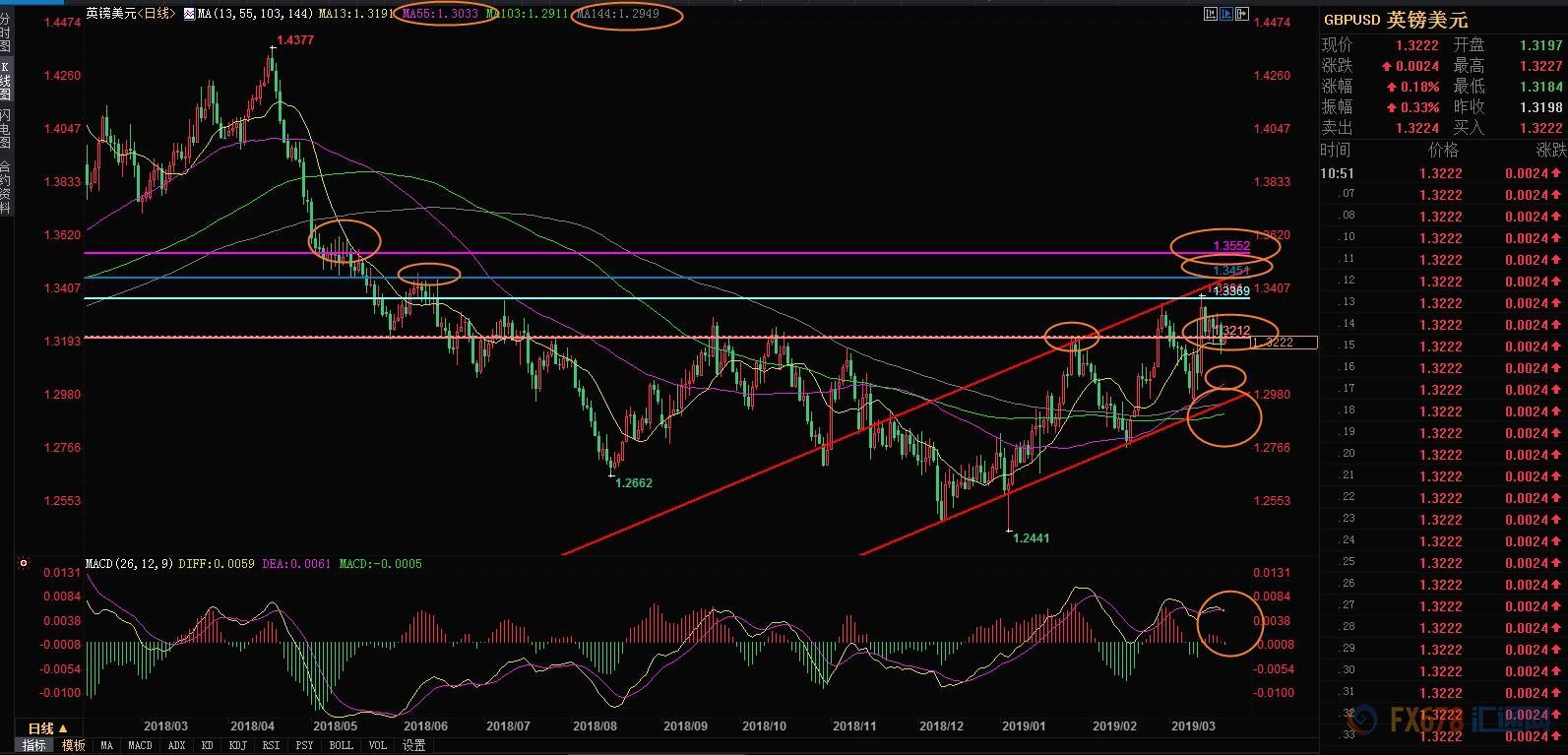
Task: Click the 2018/08 date axis label
Action: (594, 726)
